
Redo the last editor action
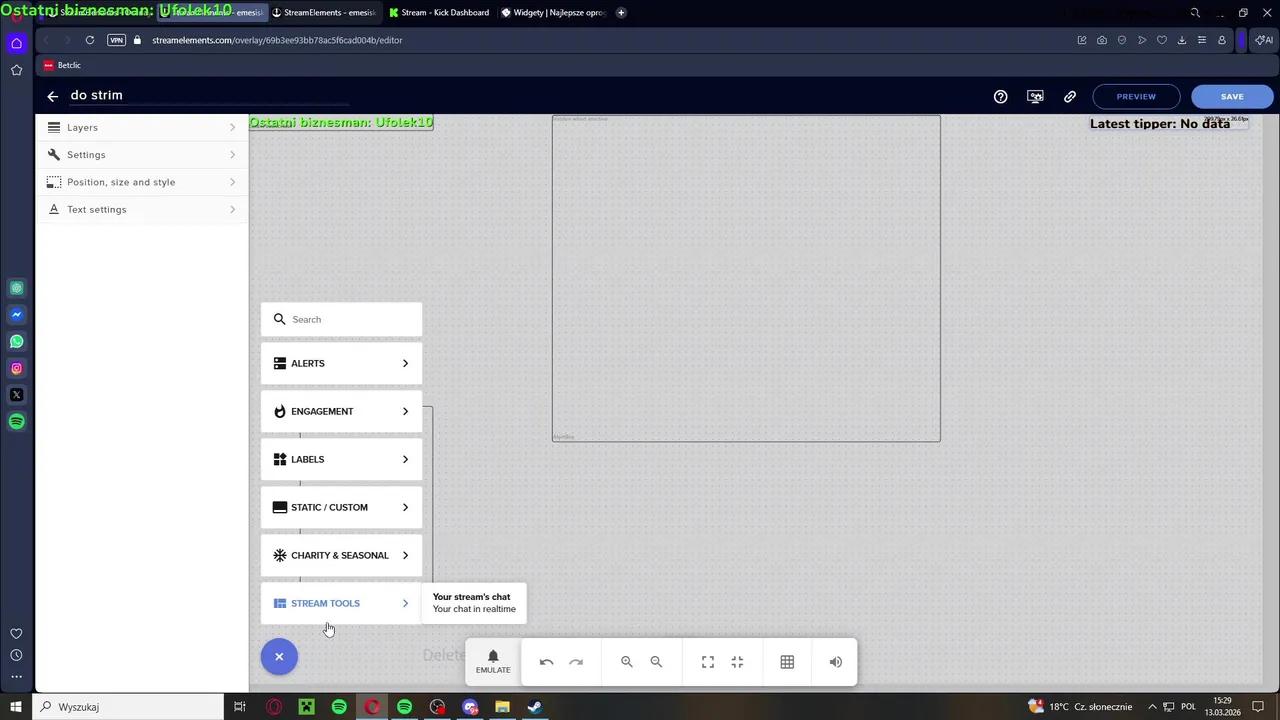(576, 662)
